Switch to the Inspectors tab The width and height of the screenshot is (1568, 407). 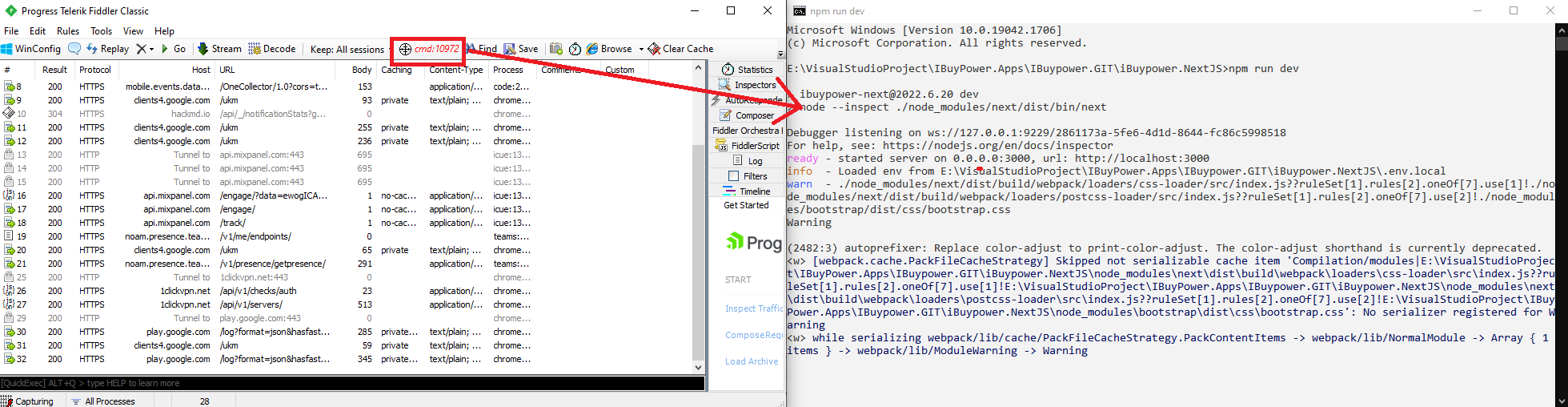748,85
